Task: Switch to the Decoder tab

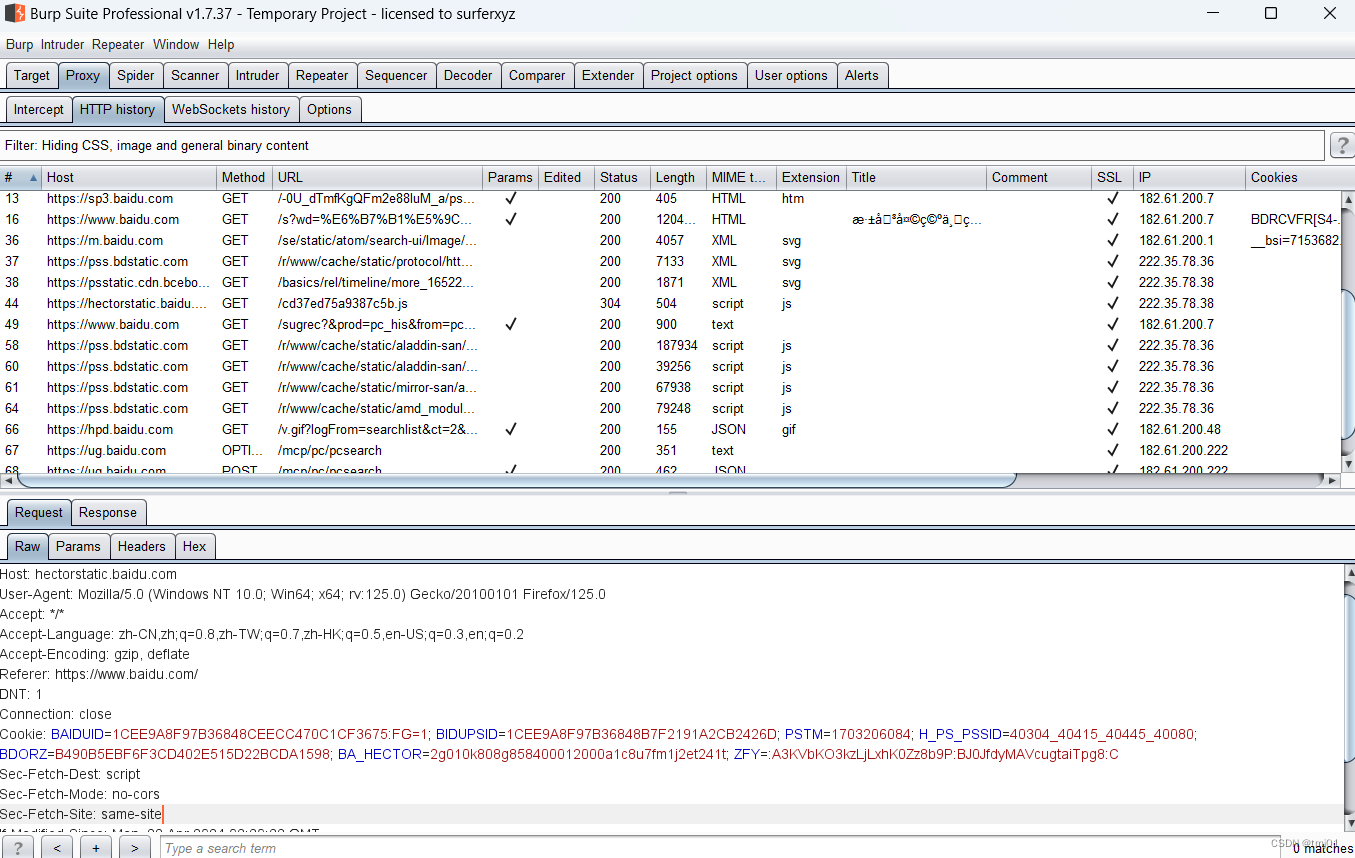Action: click(x=468, y=75)
